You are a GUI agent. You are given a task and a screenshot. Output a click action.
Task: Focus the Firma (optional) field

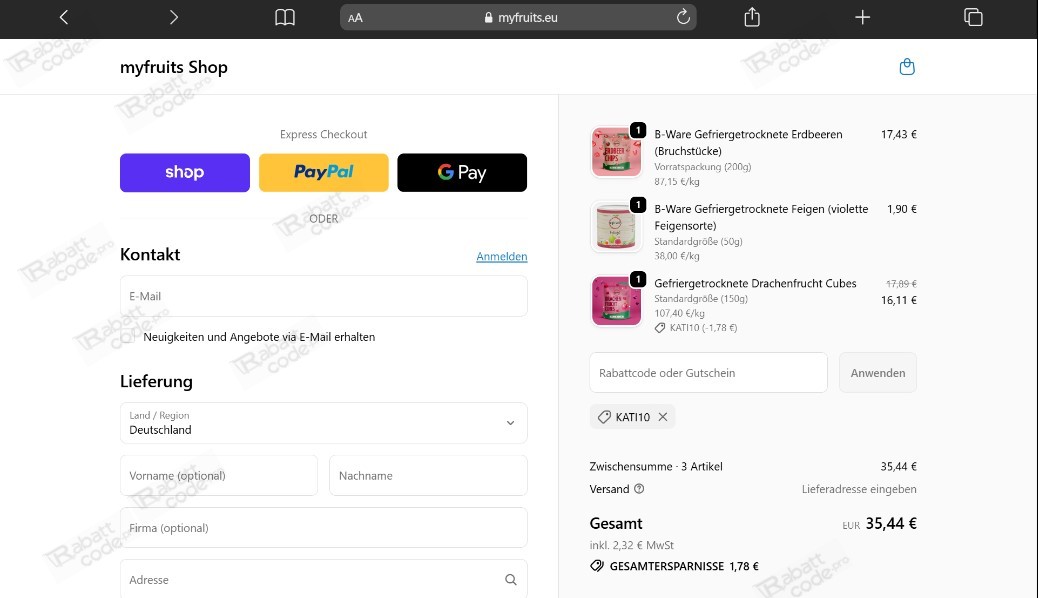pos(324,528)
